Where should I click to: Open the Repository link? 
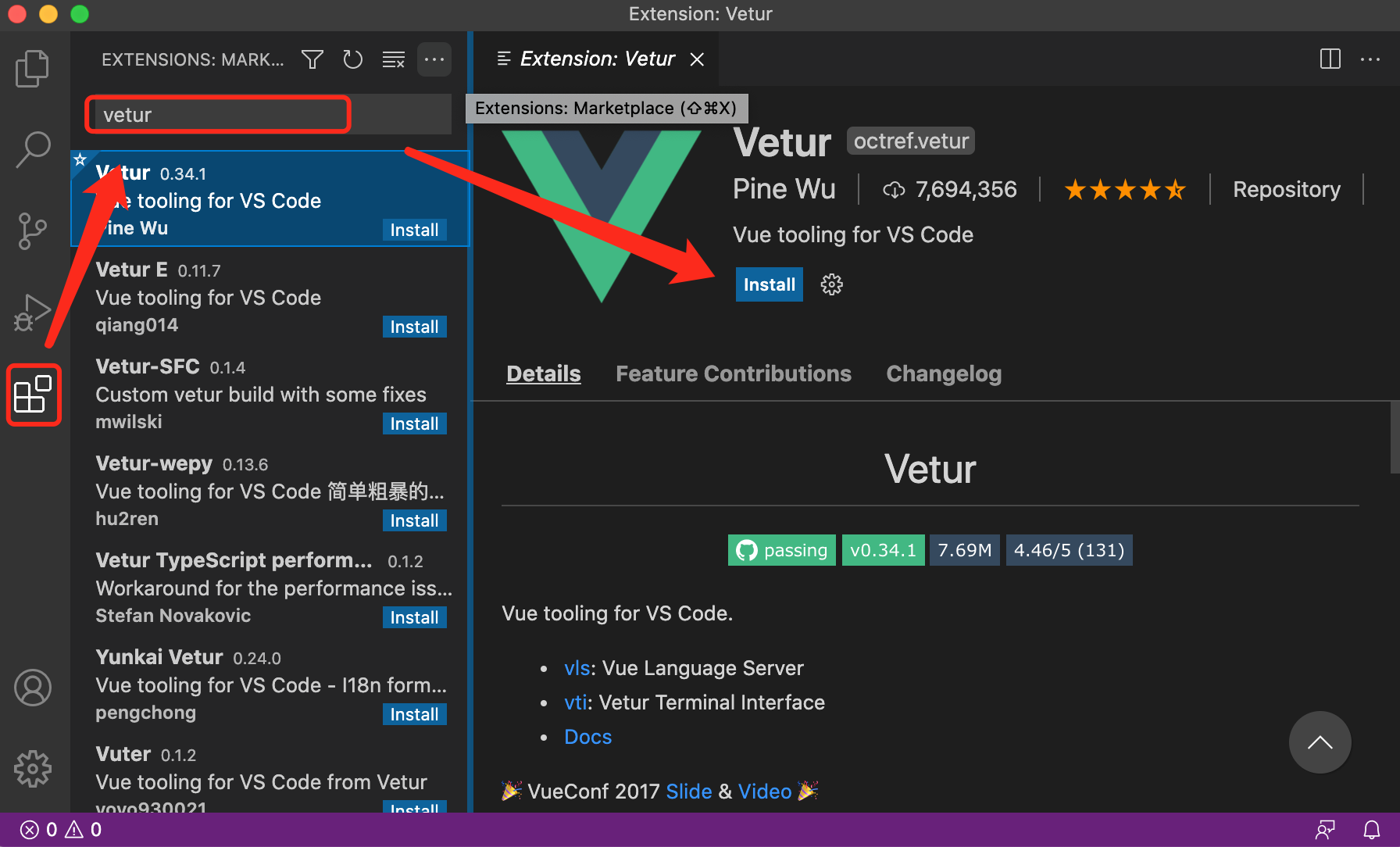pos(1287,189)
